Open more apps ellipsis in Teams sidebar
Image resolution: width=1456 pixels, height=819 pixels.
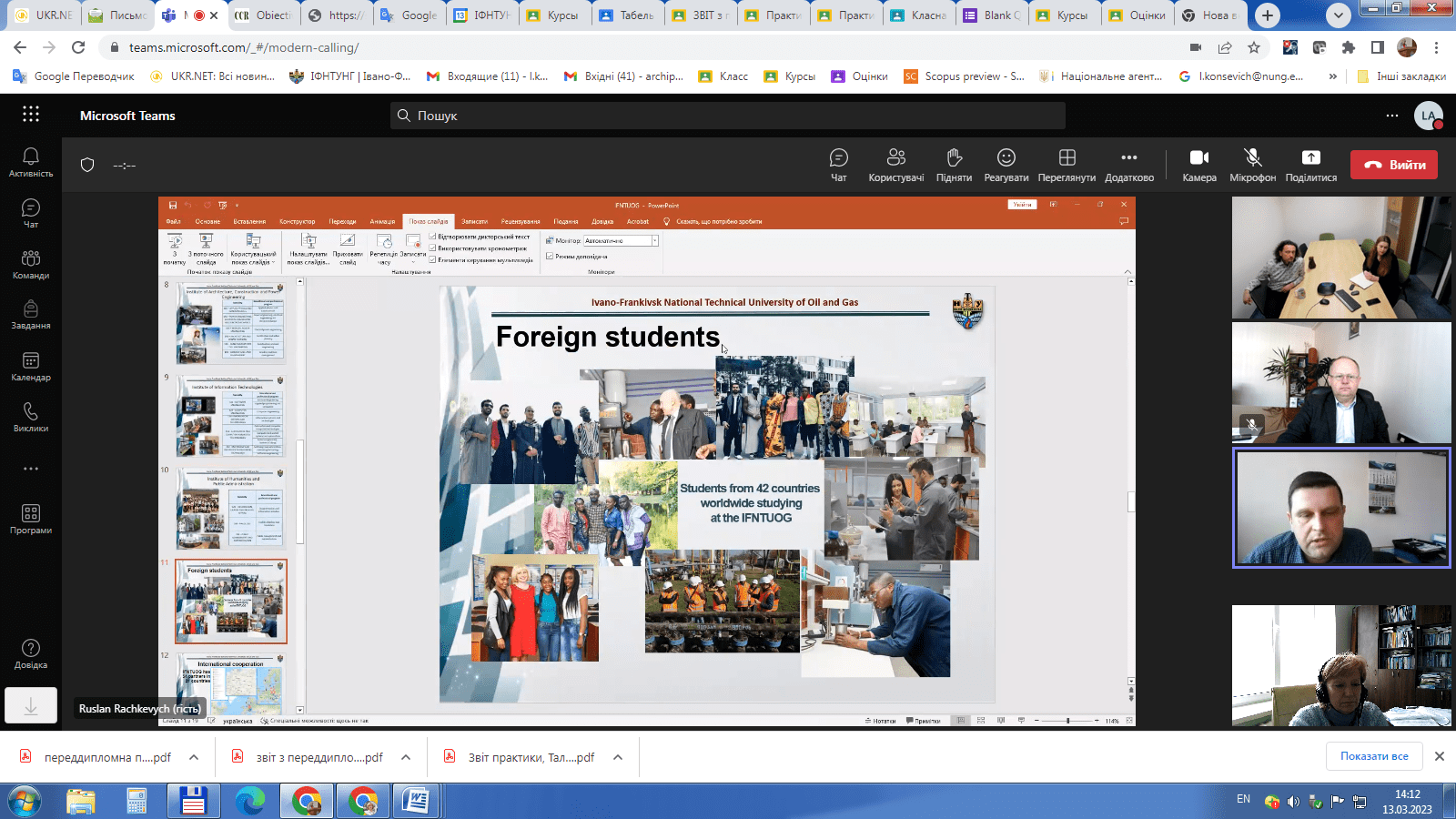tap(31, 469)
